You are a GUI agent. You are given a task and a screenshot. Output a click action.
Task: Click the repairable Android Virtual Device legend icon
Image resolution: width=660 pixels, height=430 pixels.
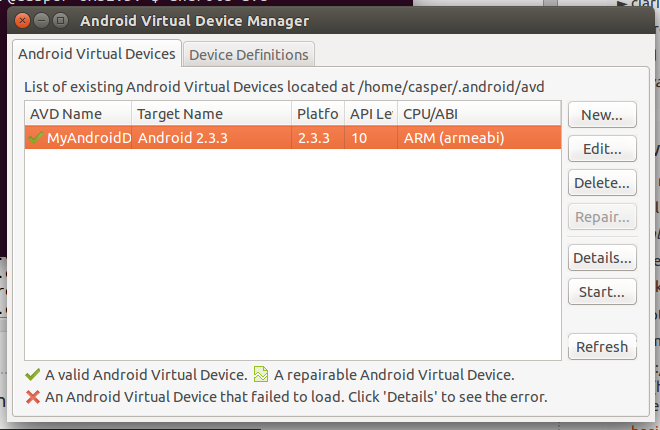point(261,375)
